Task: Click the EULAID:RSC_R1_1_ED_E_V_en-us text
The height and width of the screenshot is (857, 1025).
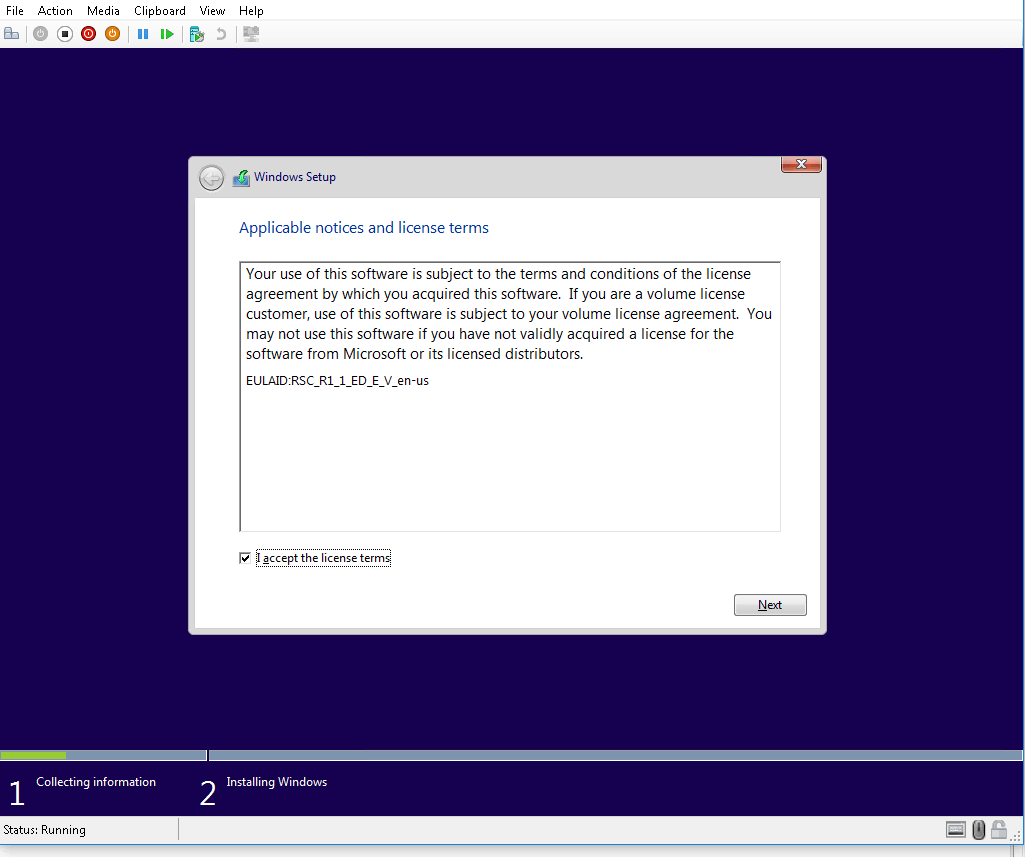Action: (x=337, y=380)
